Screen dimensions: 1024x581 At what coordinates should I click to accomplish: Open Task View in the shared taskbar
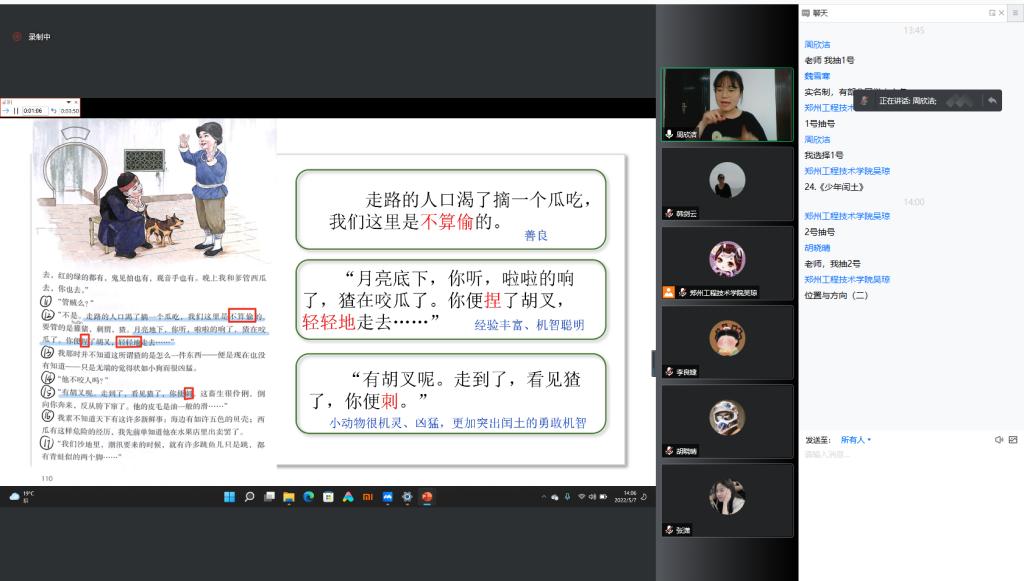(x=269, y=497)
